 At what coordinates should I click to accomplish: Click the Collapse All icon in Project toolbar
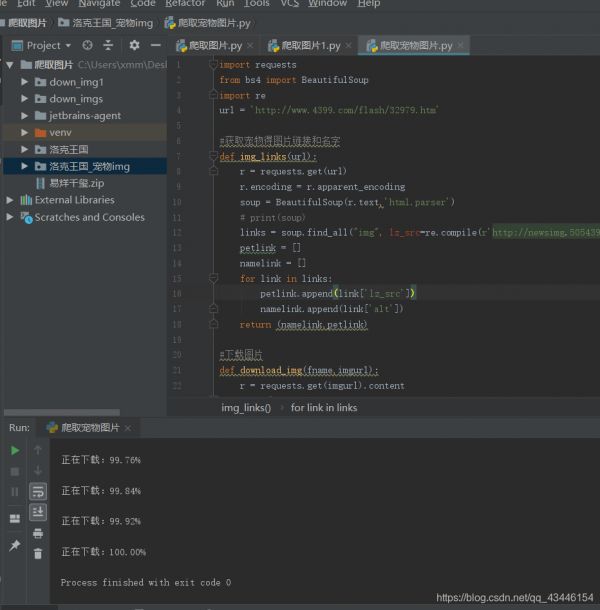click(x=108, y=46)
